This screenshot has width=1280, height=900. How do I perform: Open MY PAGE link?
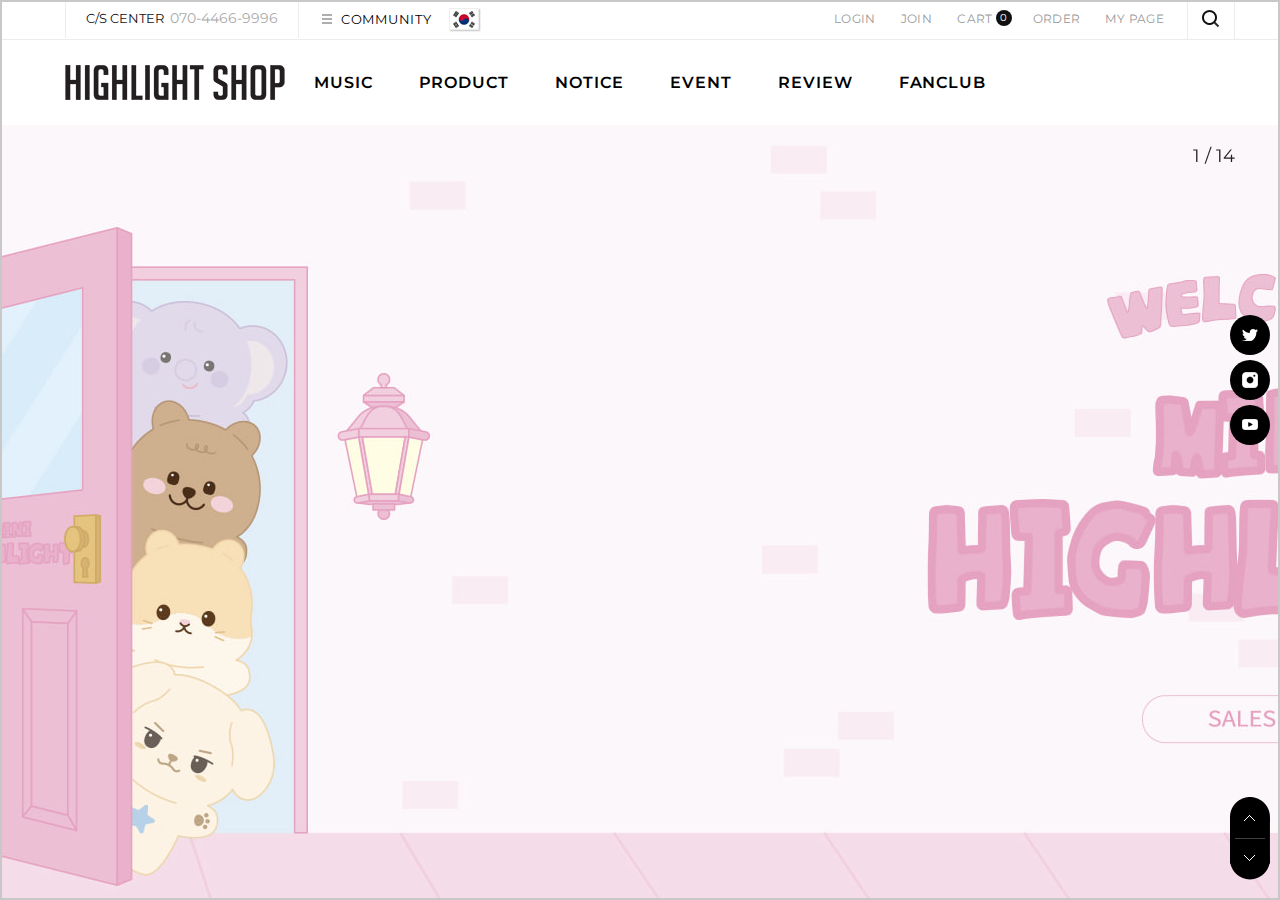[x=1134, y=19]
